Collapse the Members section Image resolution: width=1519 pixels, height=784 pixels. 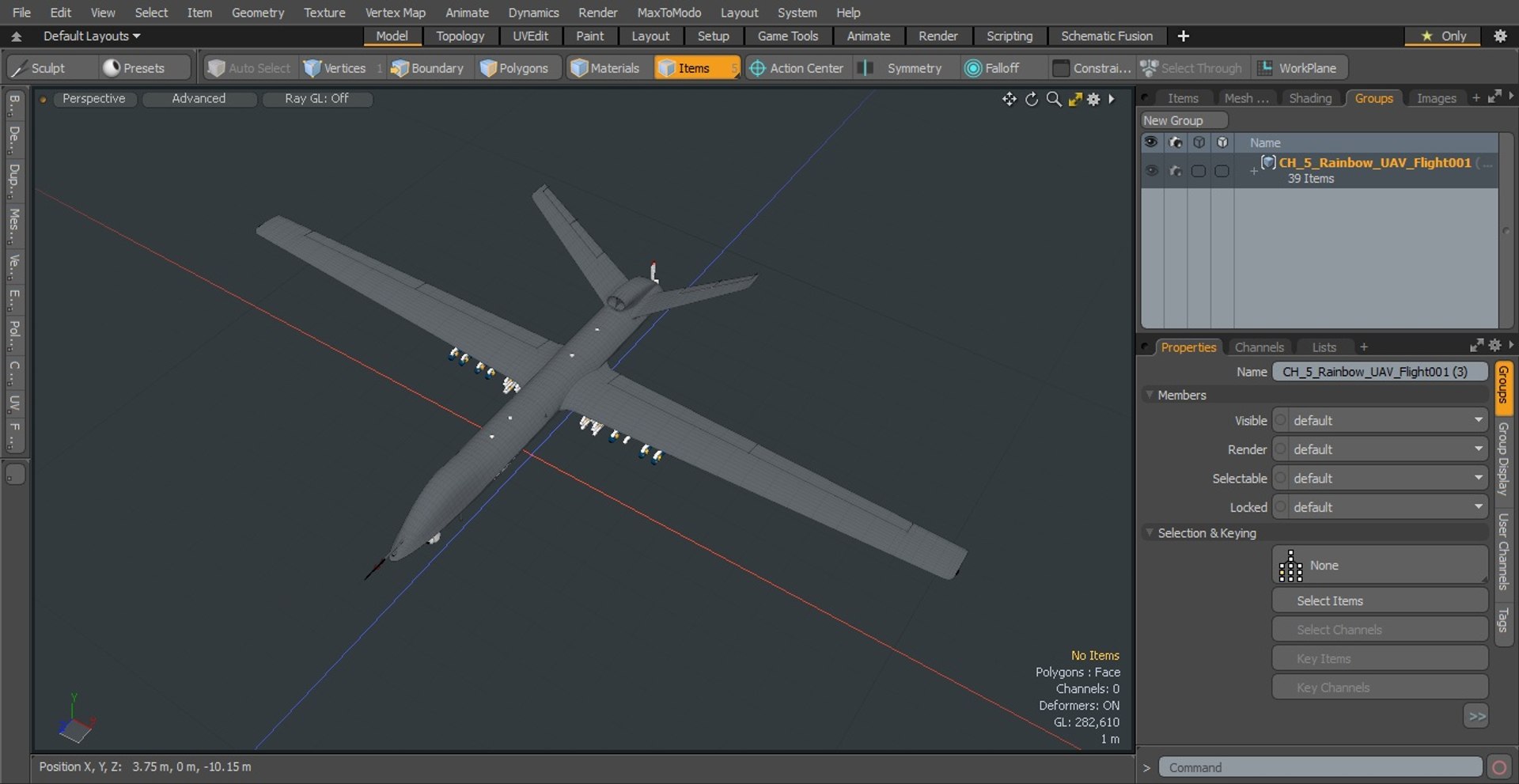click(1150, 395)
